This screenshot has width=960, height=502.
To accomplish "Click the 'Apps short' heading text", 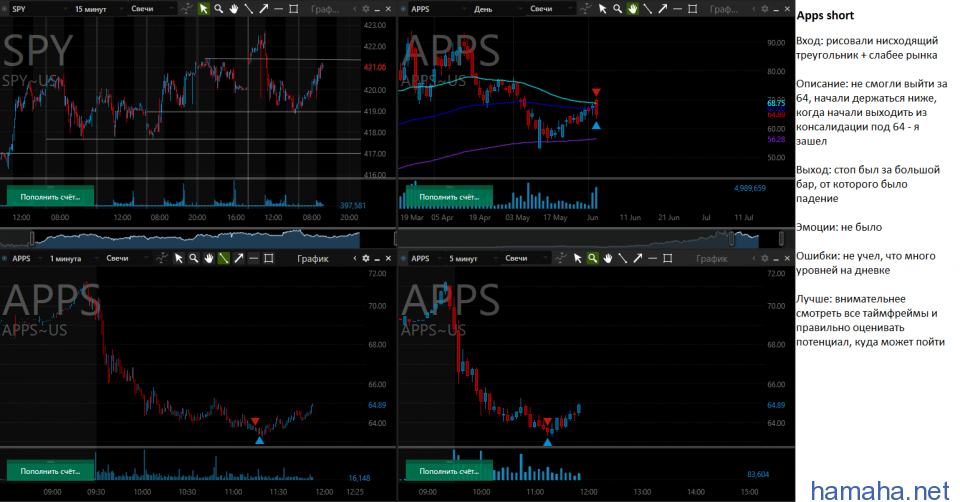I will [x=825, y=16].
